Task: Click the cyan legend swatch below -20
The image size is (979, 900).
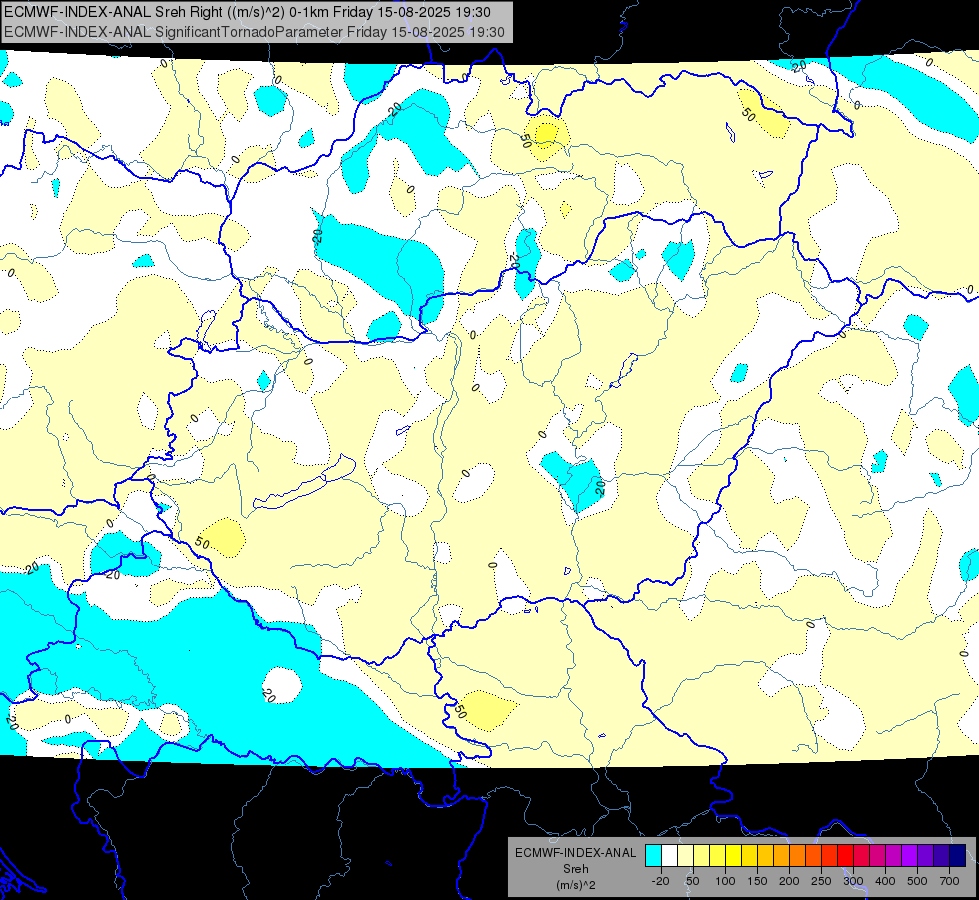Action: pos(653,855)
